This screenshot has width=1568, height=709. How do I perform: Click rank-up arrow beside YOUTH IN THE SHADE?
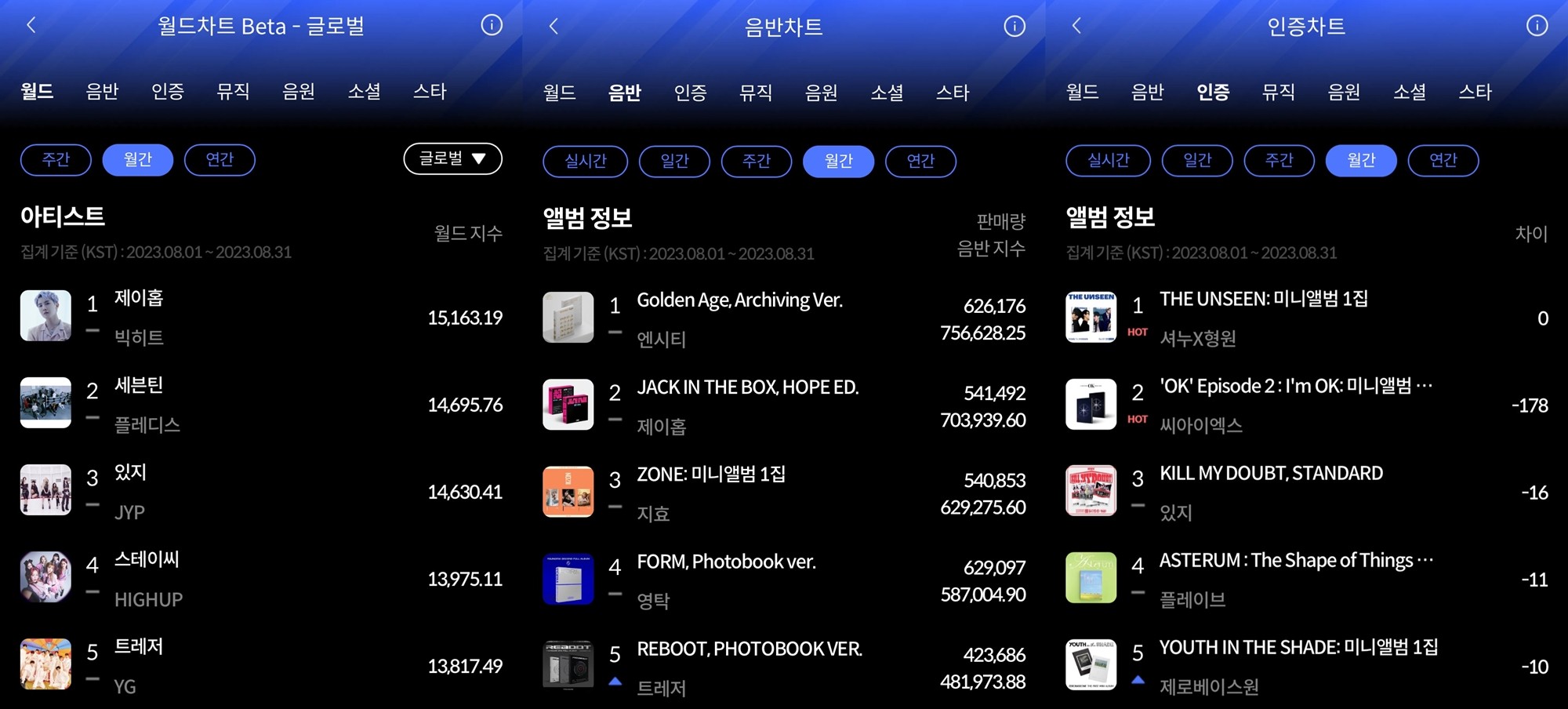point(1138,680)
